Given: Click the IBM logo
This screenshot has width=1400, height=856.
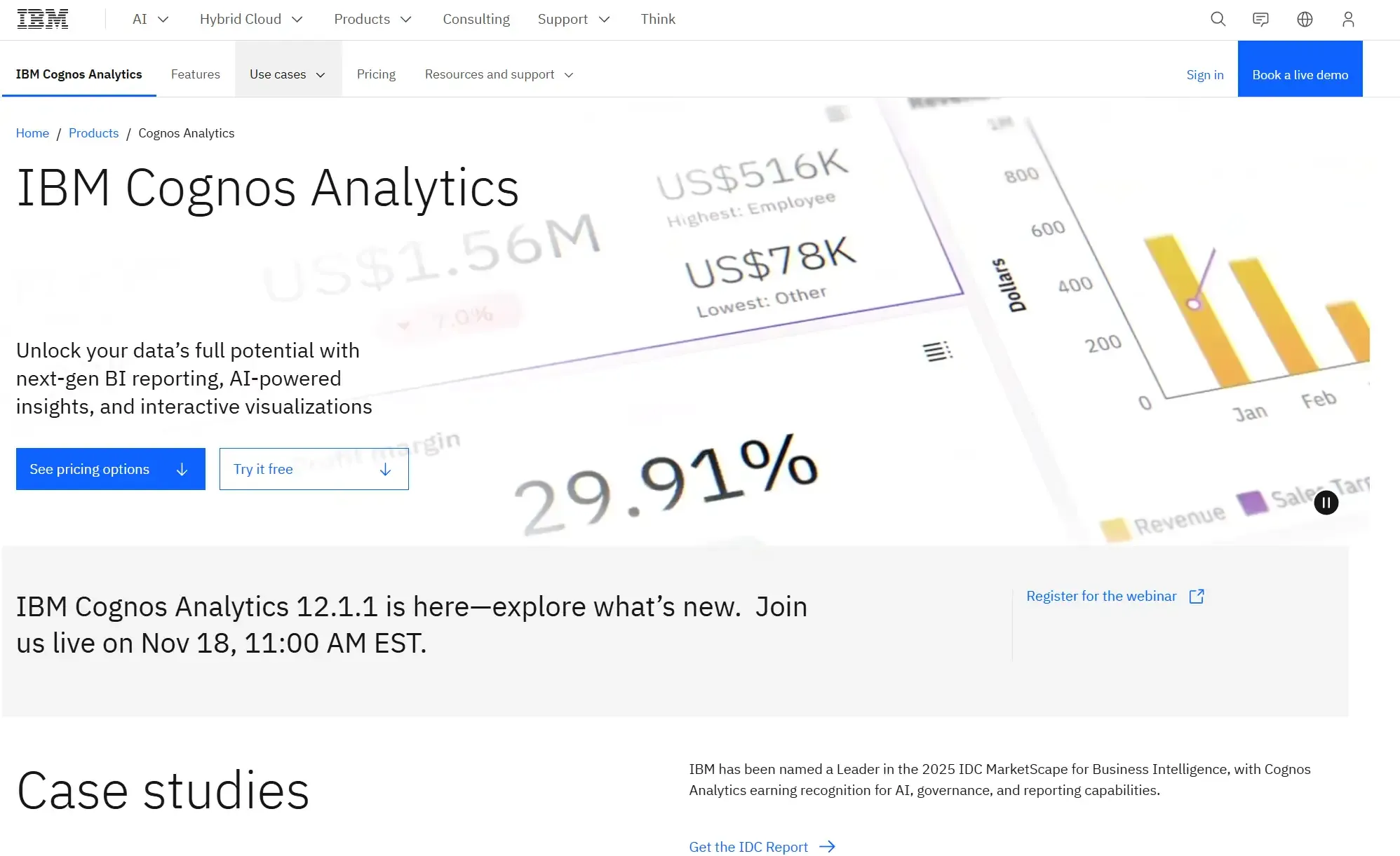Looking at the screenshot, I should tap(43, 18).
